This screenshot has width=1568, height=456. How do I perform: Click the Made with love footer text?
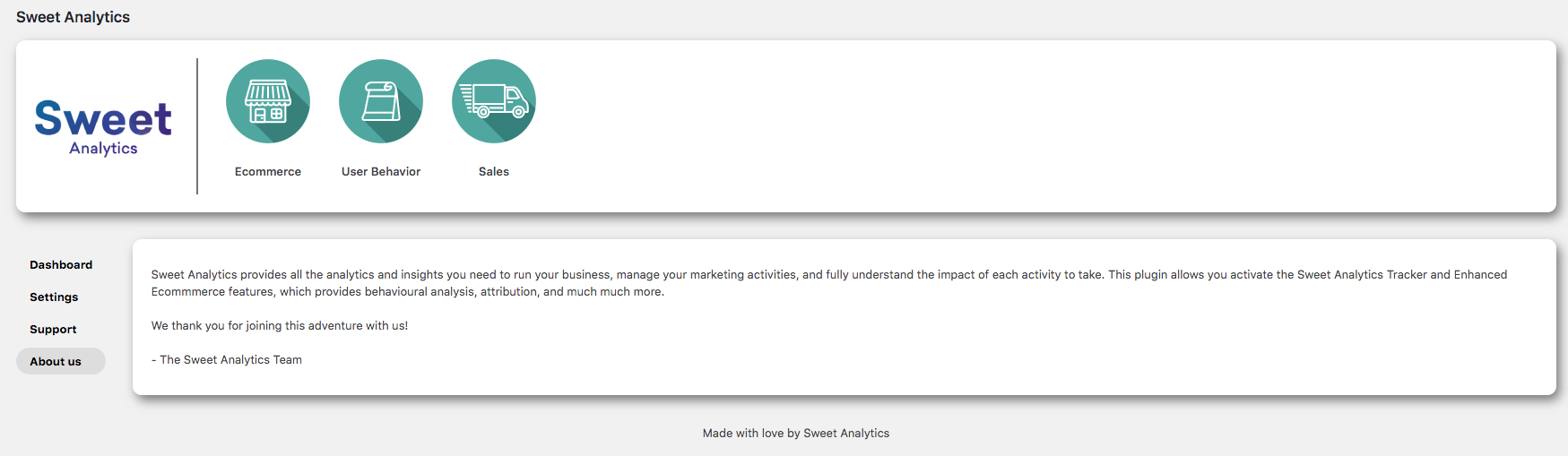click(796, 433)
